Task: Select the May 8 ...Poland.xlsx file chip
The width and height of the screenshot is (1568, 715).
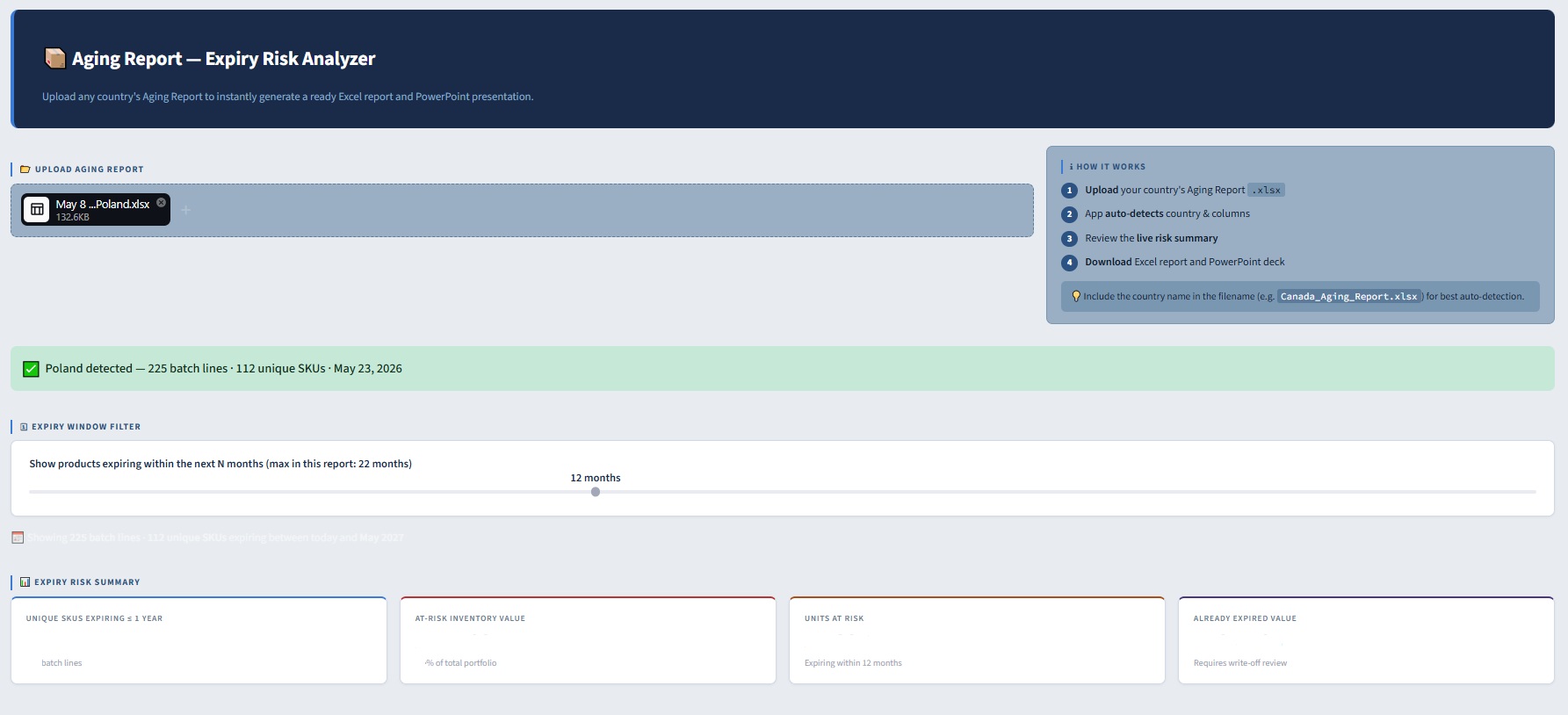Action: tap(96, 209)
